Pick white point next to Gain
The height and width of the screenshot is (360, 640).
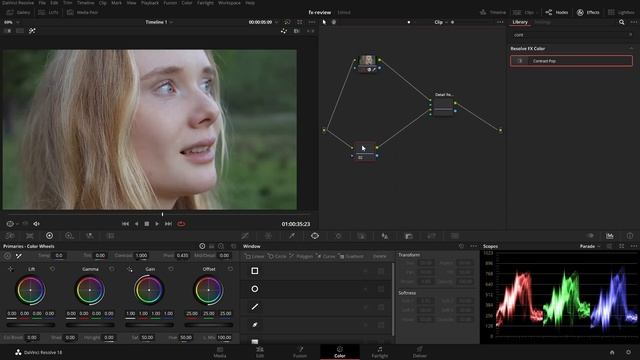130,269
